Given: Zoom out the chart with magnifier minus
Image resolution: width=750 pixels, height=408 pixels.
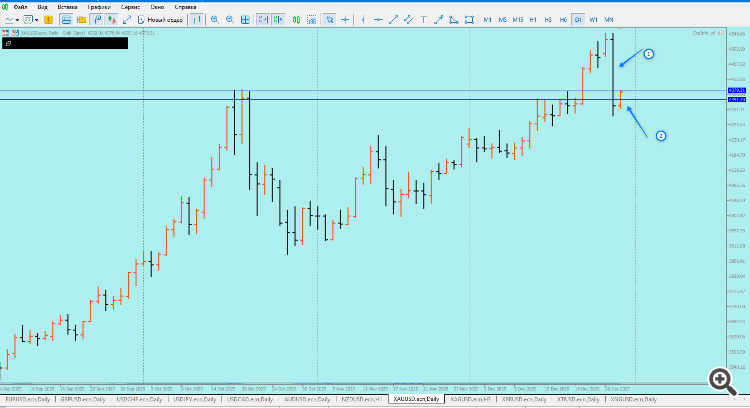Looking at the screenshot, I should click(x=230, y=20).
